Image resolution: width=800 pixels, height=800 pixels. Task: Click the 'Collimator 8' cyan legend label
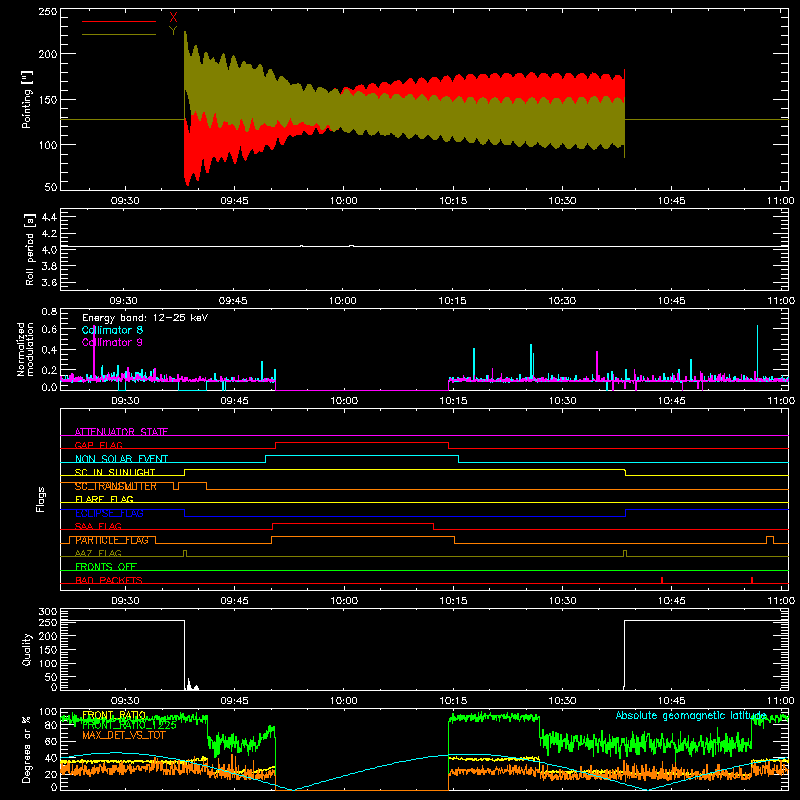112,330
